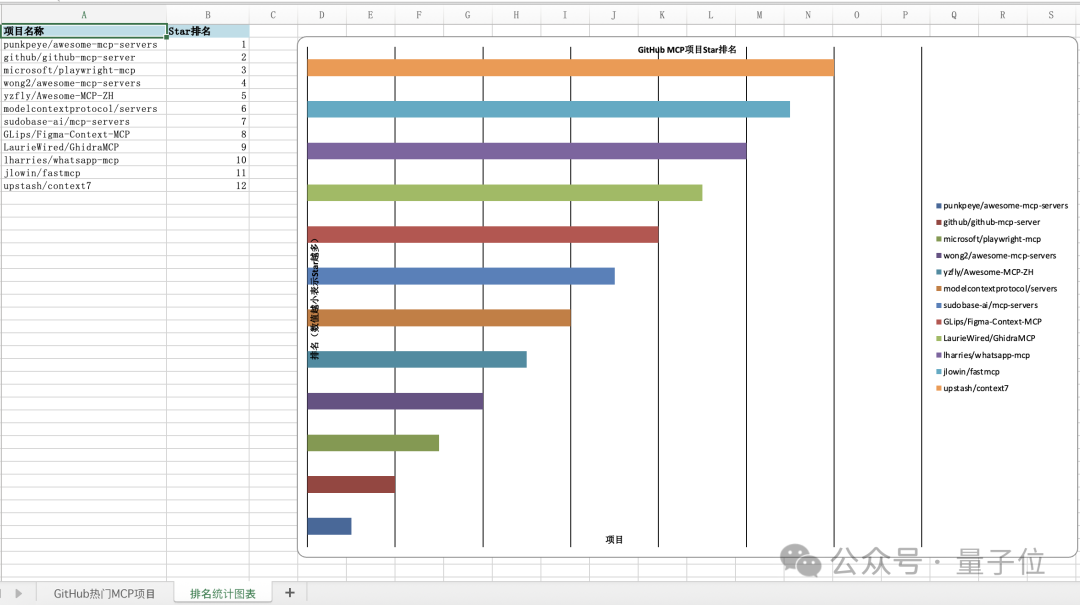Click rank value 1 in column B
The width and height of the screenshot is (1080, 605).
point(207,44)
